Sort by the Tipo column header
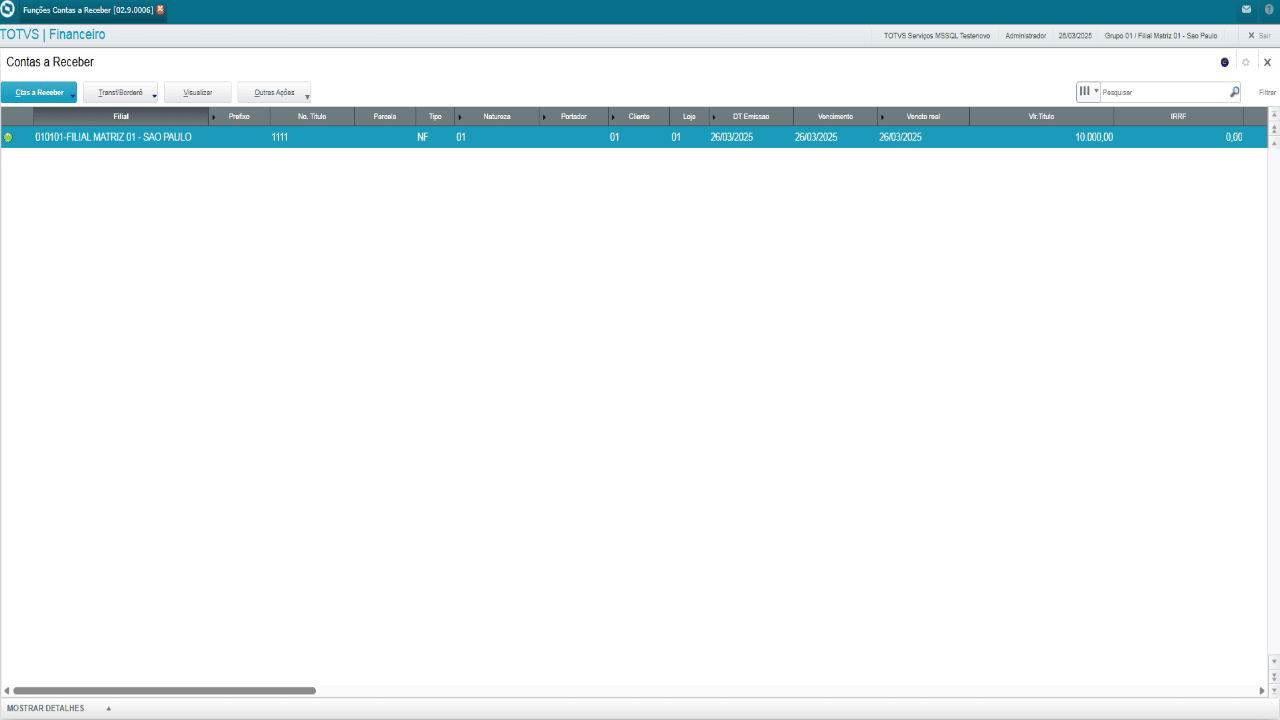This screenshot has width=1280, height=720. pyautogui.click(x=435, y=116)
